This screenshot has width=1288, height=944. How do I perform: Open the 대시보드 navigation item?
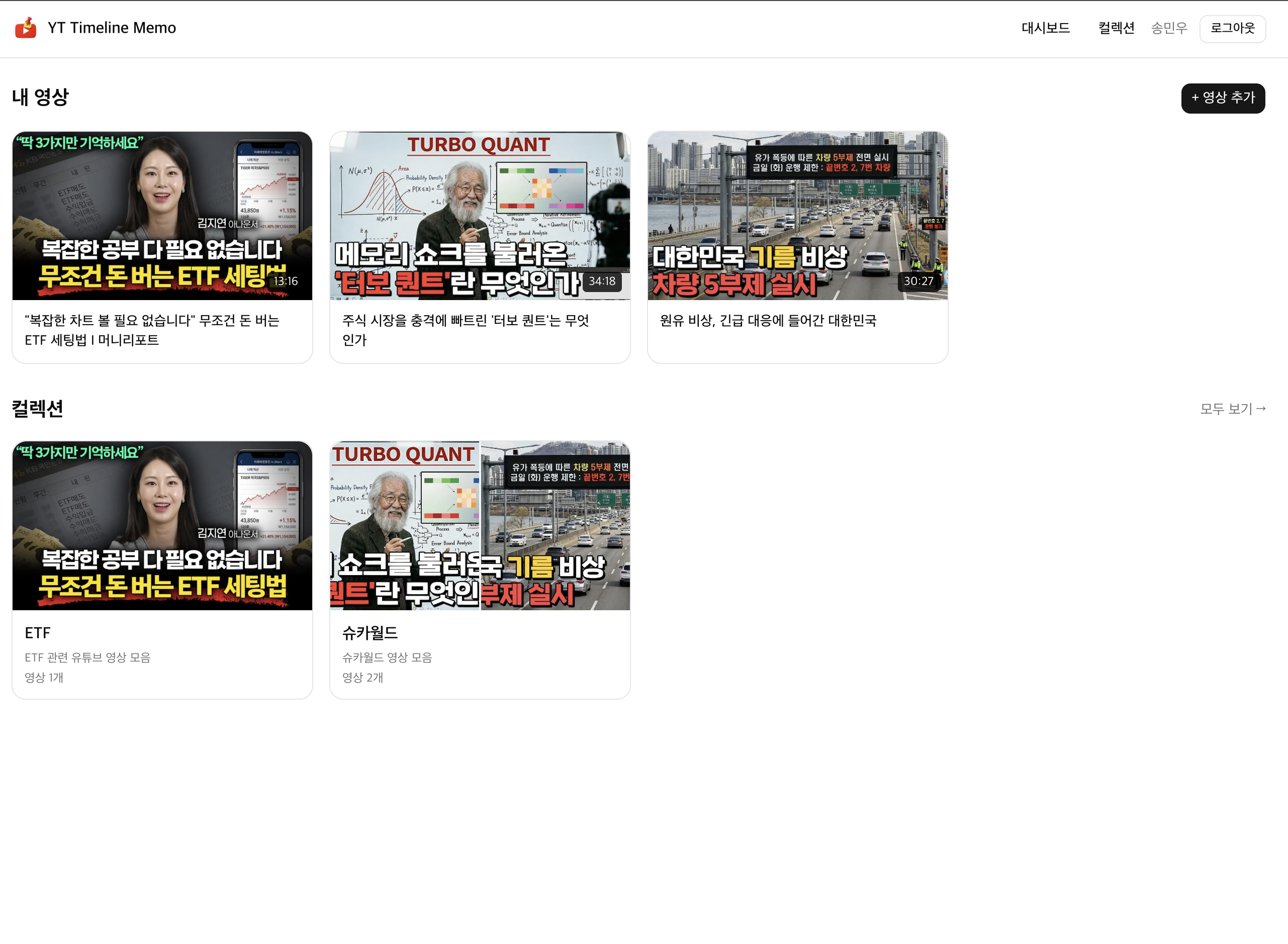[1045, 28]
